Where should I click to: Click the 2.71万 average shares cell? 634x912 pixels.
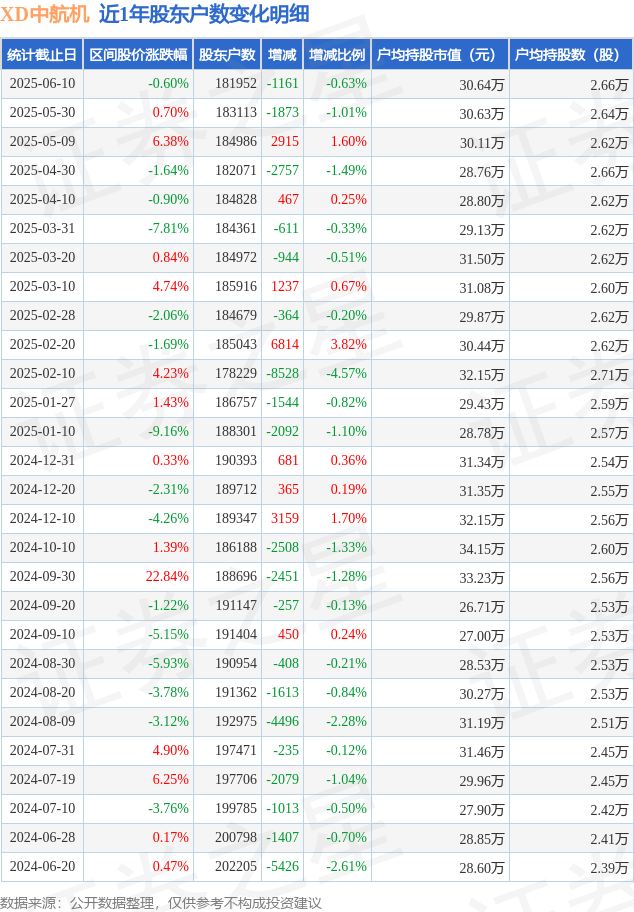pos(571,373)
